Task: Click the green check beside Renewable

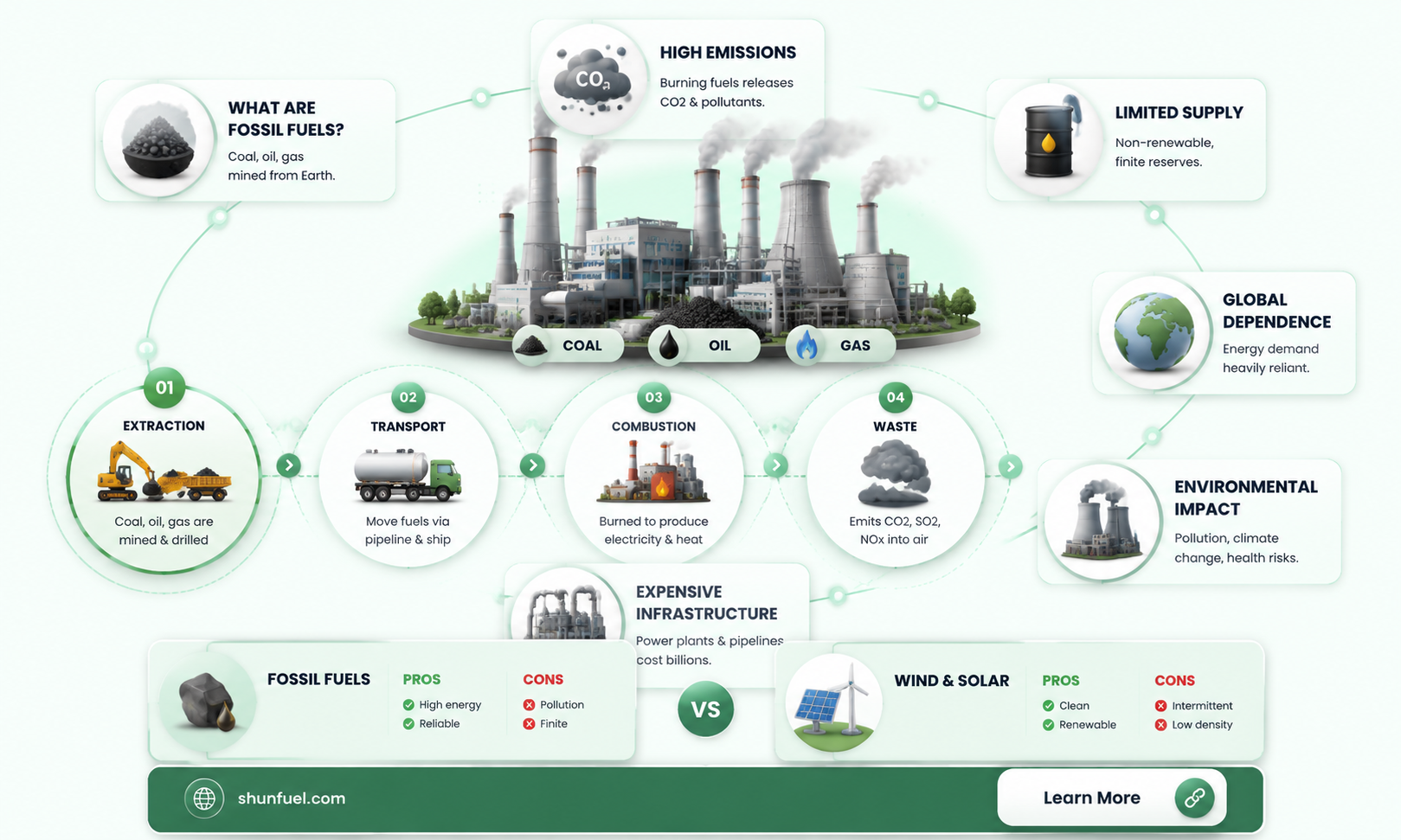Action: click(x=1048, y=725)
